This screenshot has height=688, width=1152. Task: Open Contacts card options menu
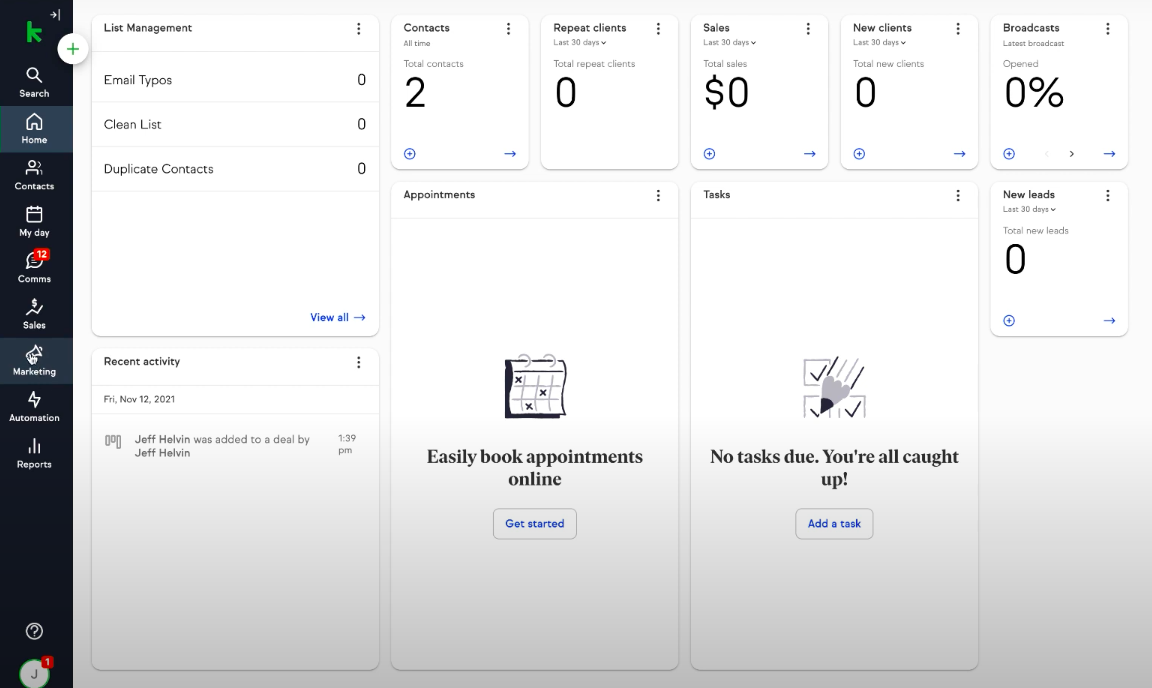pyautogui.click(x=508, y=29)
